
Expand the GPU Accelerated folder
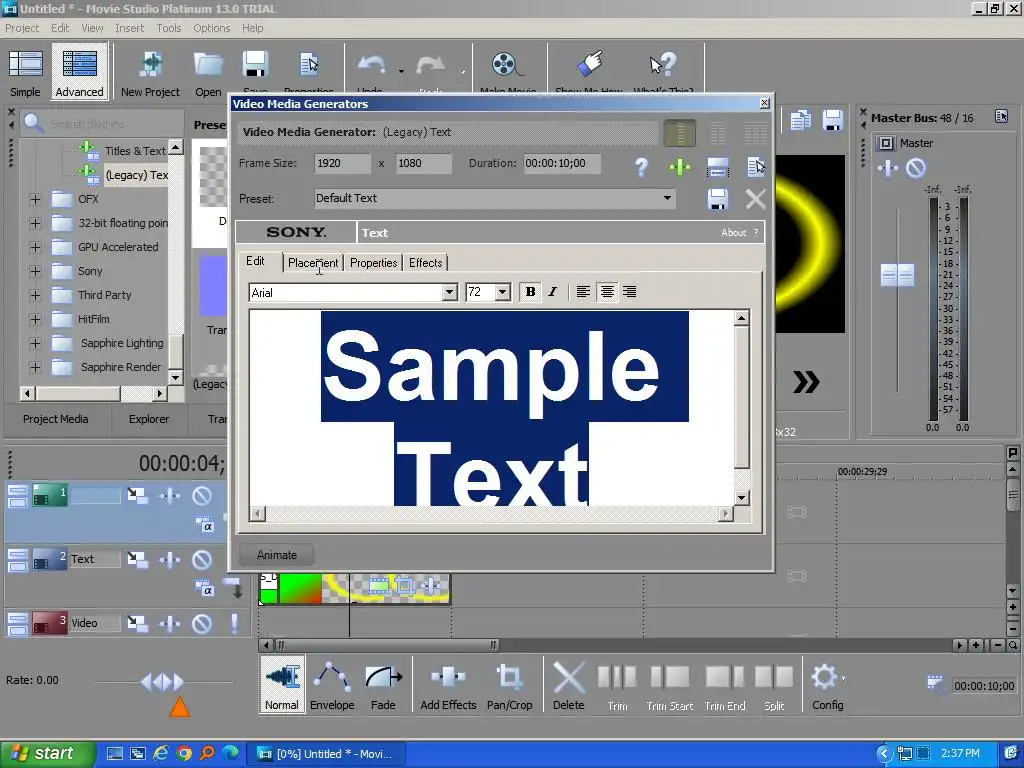35,248
